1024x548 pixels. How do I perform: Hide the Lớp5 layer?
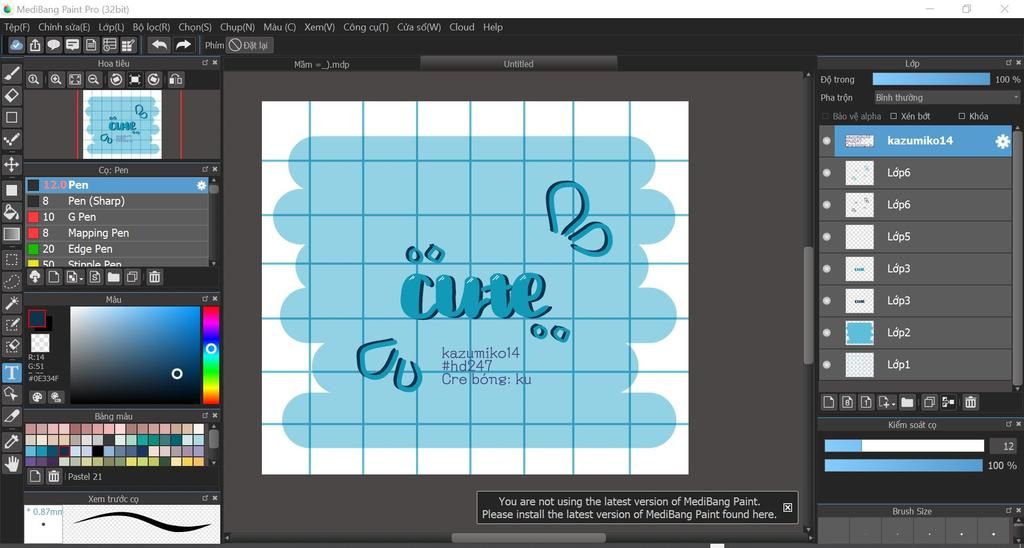click(827, 236)
